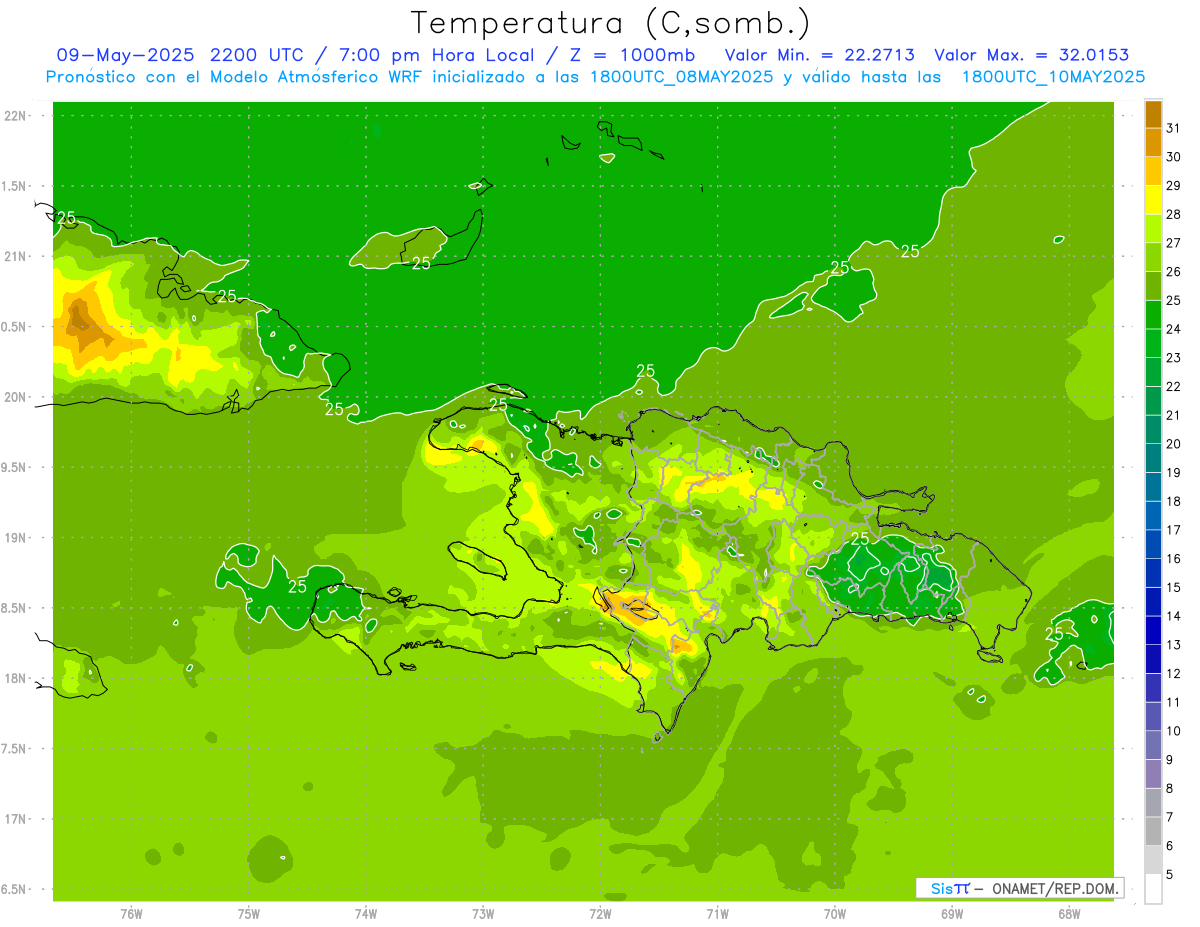Click the teal swatch between 19 and 20

[x=1153, y=458]
